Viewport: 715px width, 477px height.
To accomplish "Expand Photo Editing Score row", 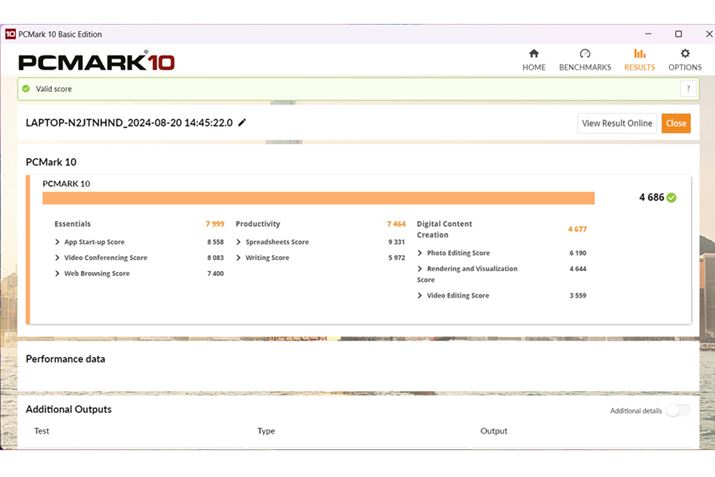I will [420, 253].
